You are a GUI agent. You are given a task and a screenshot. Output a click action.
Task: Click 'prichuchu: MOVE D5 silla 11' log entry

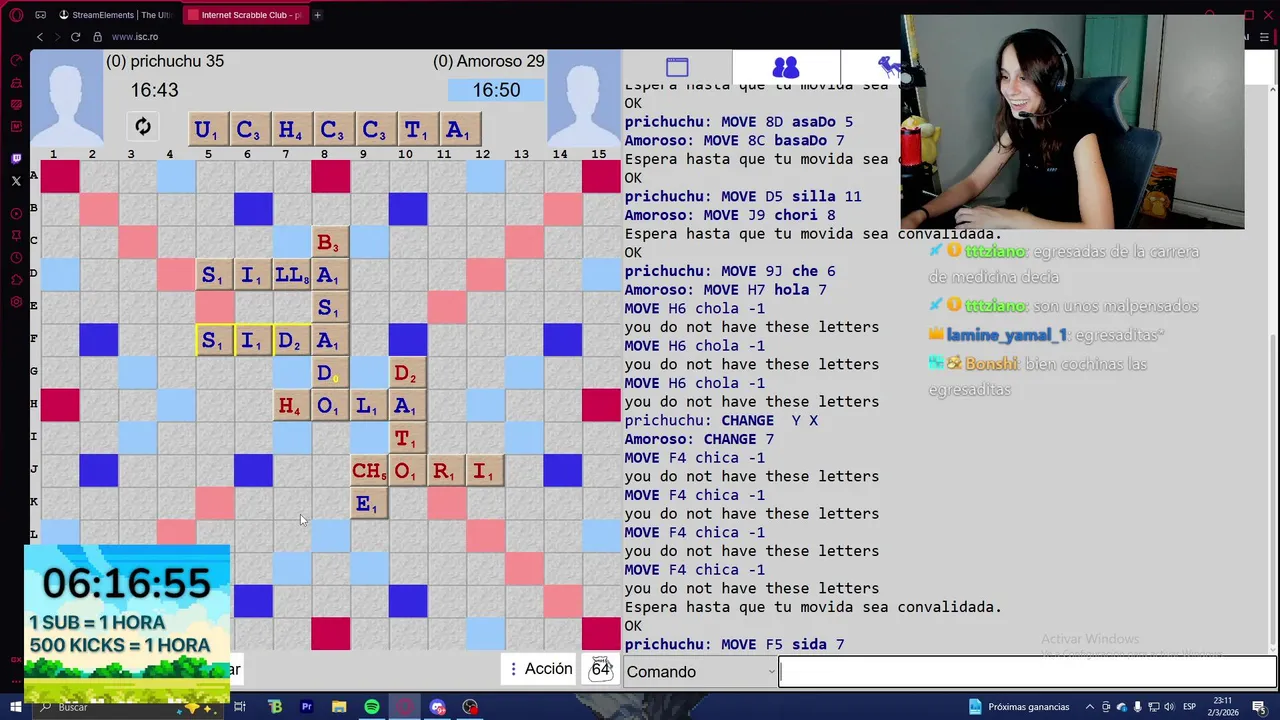(743, 197)
